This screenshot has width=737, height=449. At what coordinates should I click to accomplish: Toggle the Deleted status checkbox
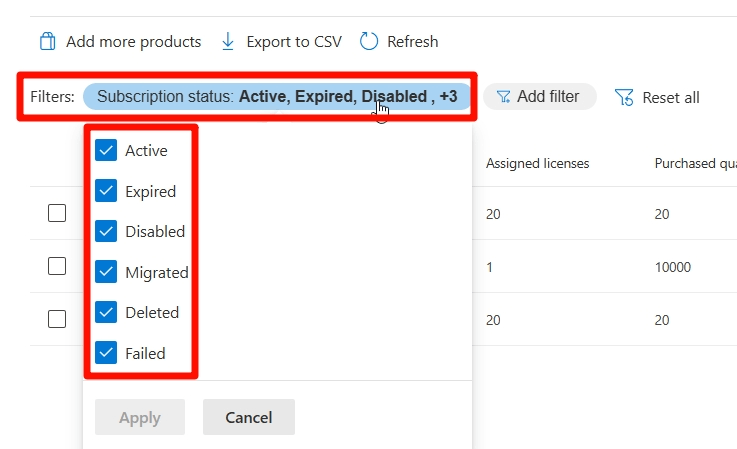pyautogui.click(x=106, y=312)
